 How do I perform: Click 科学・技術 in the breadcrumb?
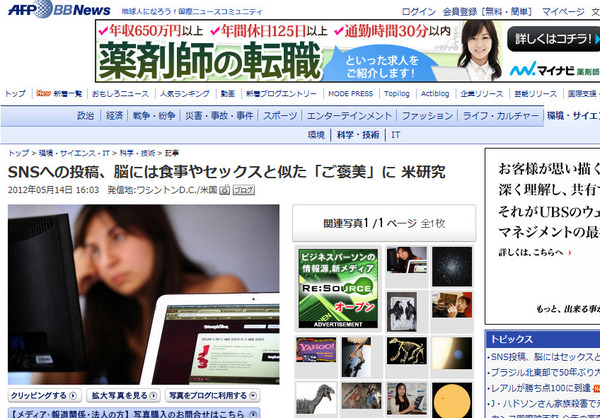pyautogui.click(x=137, y=153)
